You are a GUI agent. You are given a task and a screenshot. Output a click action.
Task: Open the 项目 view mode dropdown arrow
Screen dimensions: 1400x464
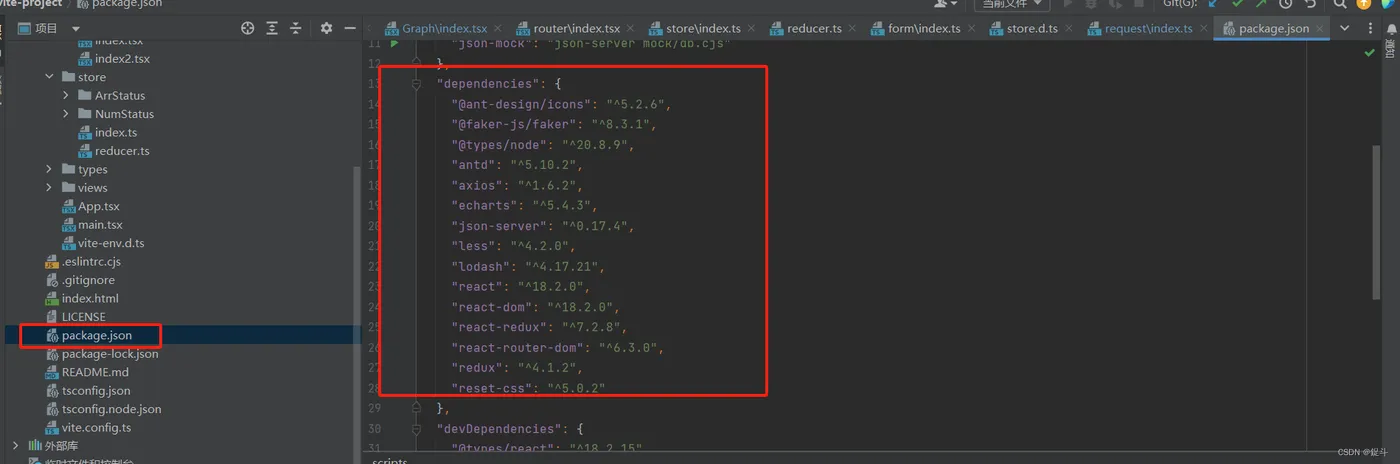pos(75,29)
